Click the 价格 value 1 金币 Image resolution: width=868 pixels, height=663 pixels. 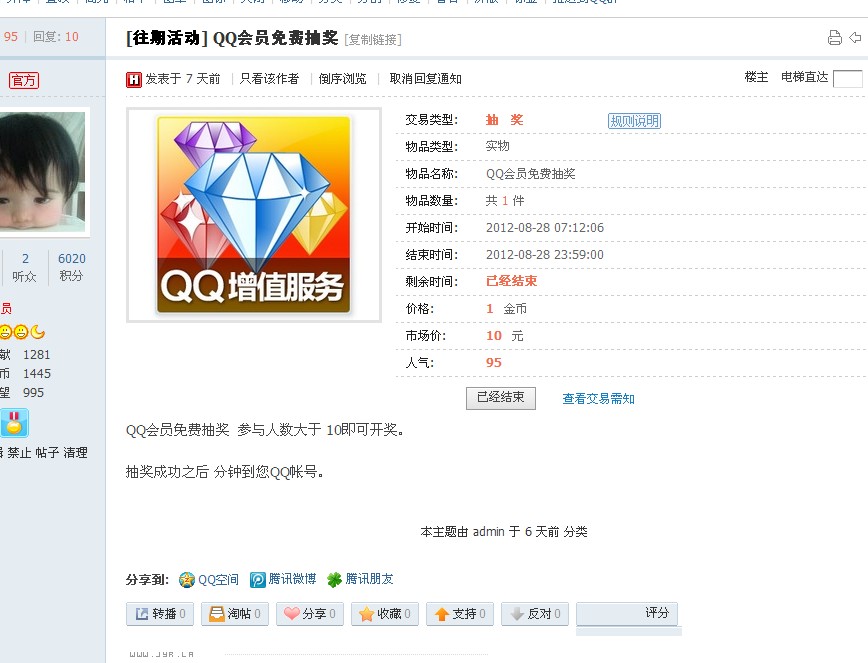506,309
